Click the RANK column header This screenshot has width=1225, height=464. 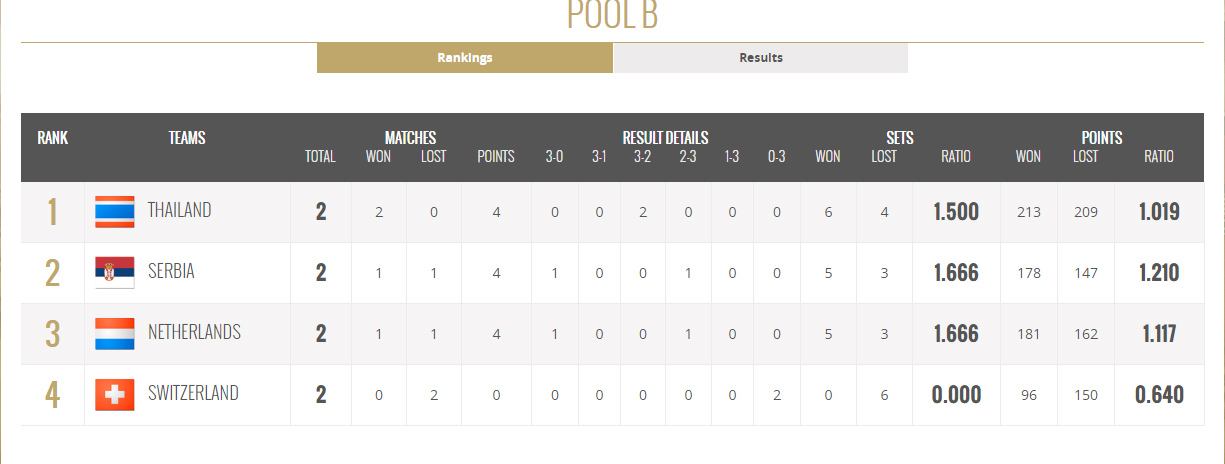(x=53, y=138)
